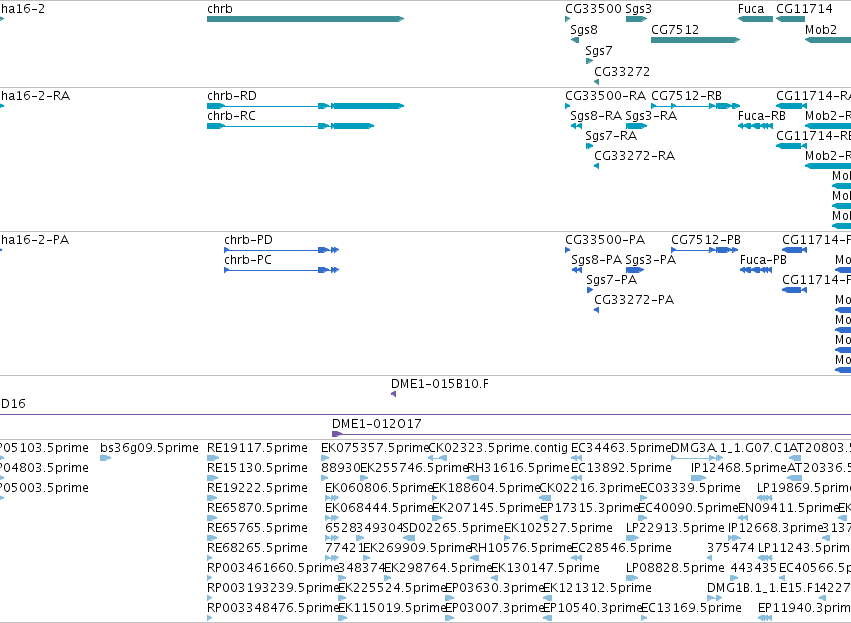The height and width of the screenshot is (623, 851).
Task: Click the RE19222.5prime EST label
Action: [x=257, y=488]
